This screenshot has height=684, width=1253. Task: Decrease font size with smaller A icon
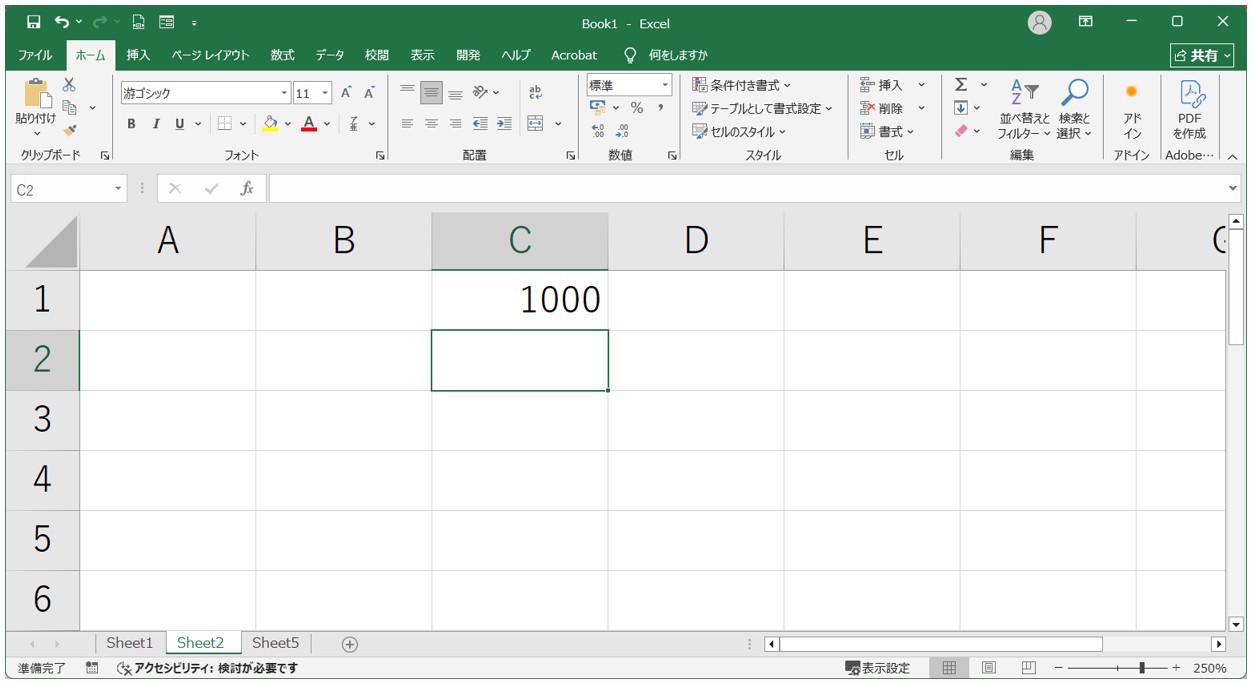click(x=369, y=93)
